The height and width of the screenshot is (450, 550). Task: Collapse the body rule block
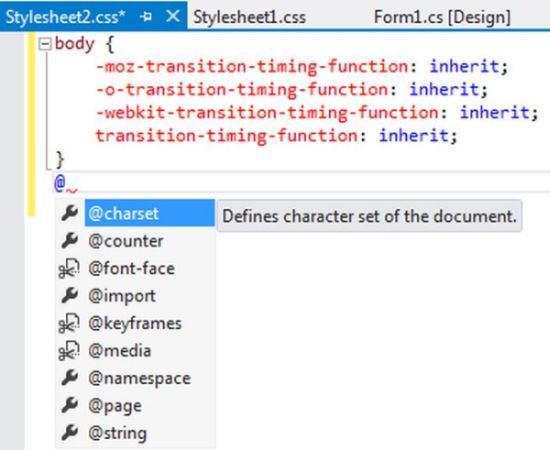tap(45, 44)
